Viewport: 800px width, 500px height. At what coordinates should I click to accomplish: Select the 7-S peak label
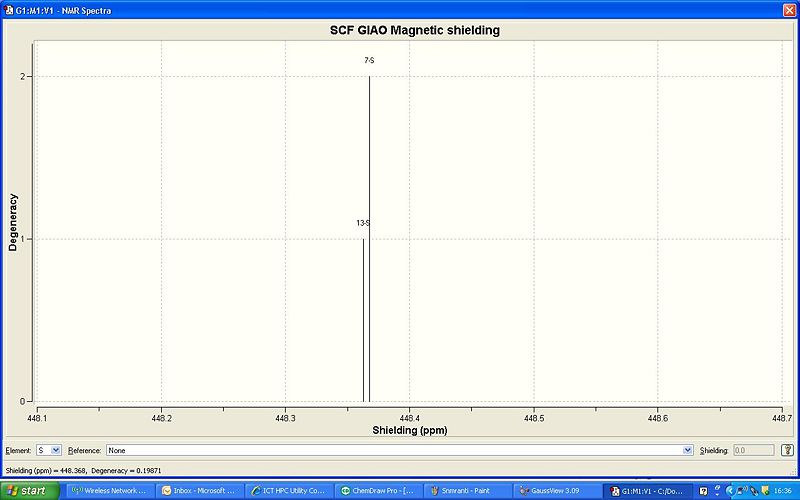pos(369,60)
